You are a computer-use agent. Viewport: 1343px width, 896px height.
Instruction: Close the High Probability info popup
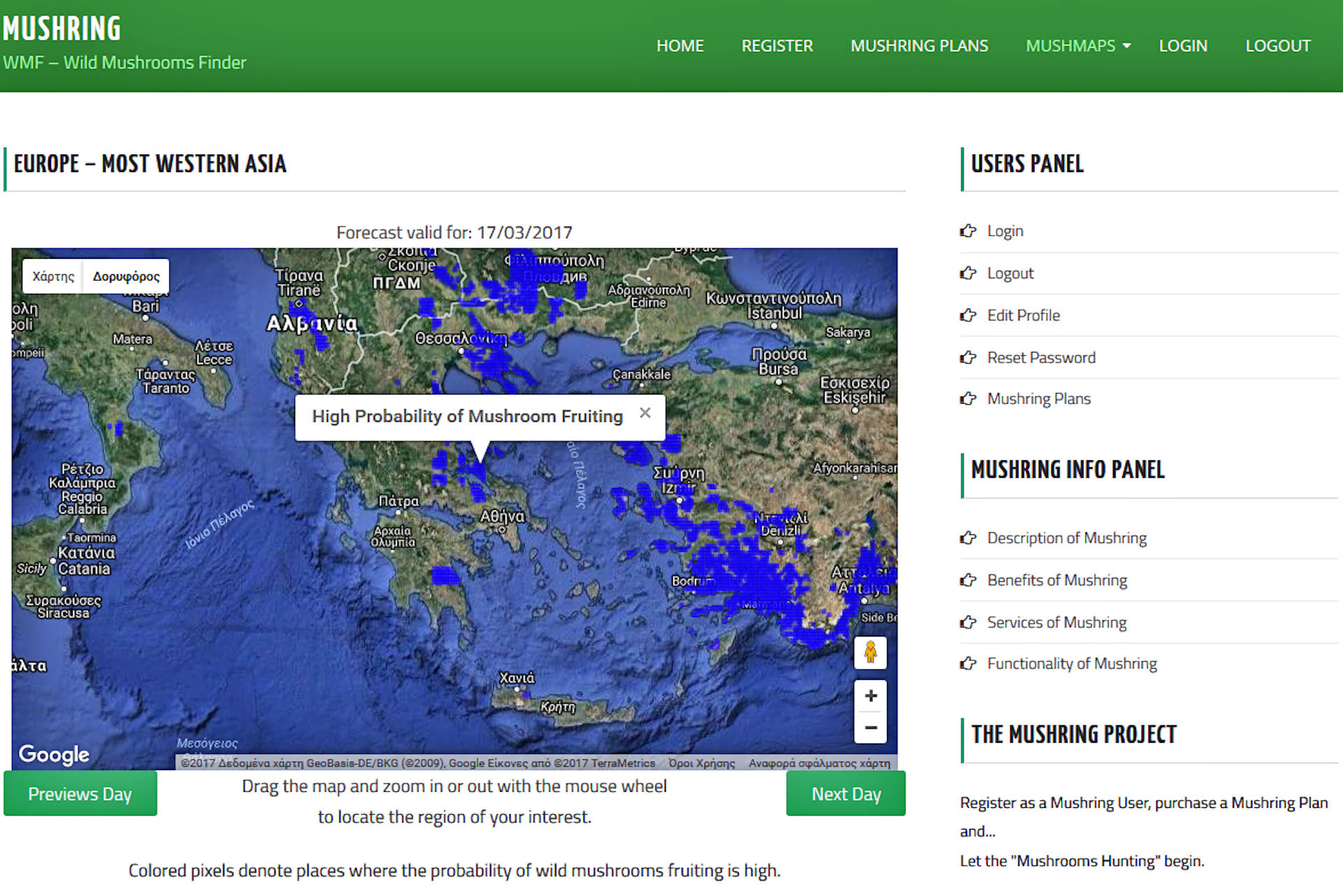pyautogui.click(x=645, y=413)
